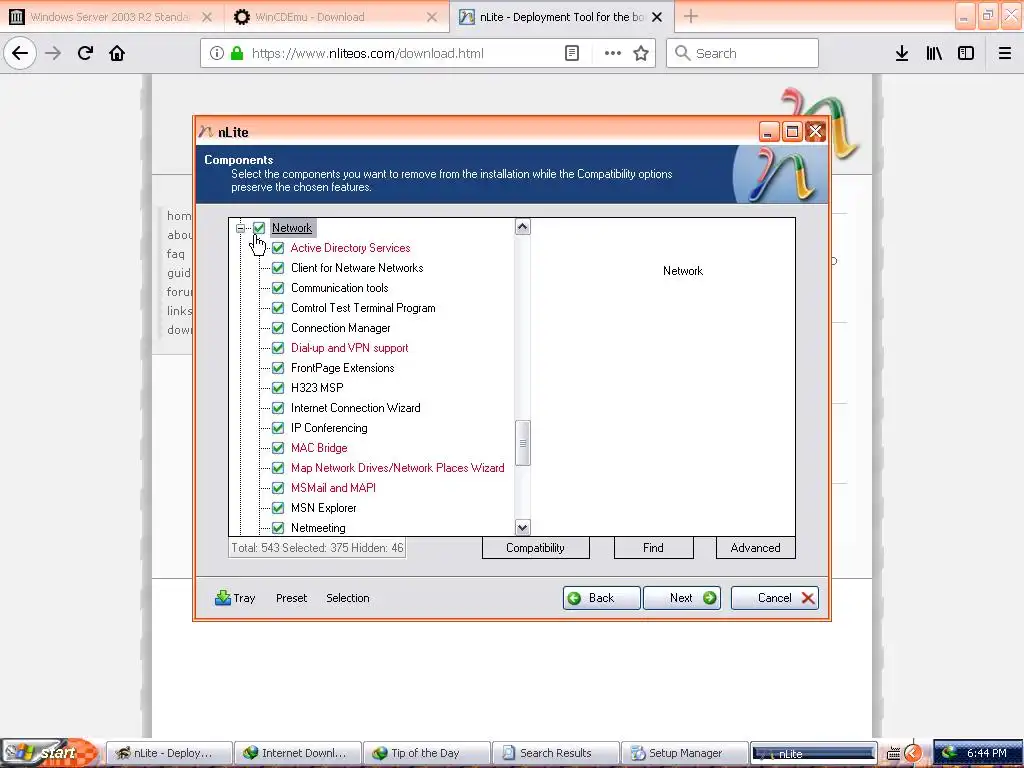Toggle Client for Netware Networks checkbox

[x=278, y=268]
